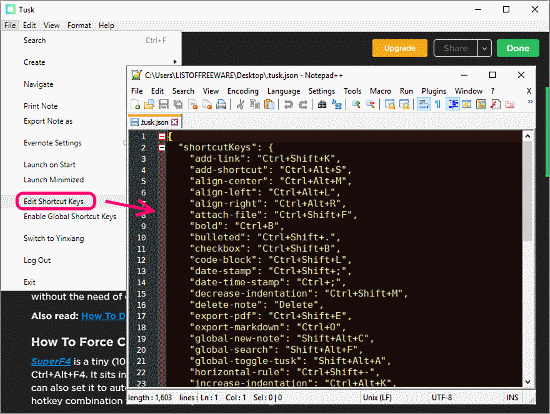Collapse the fold marker on line 1

(x=162, y=136)
